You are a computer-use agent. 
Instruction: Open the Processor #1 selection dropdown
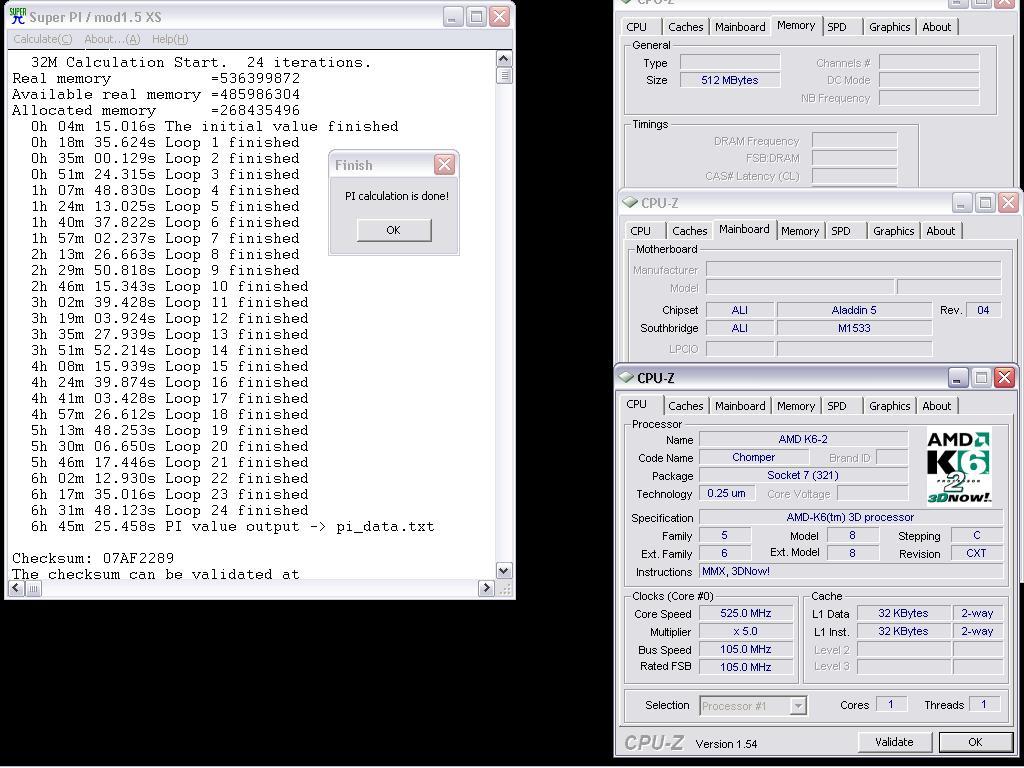tap(797, 706)
